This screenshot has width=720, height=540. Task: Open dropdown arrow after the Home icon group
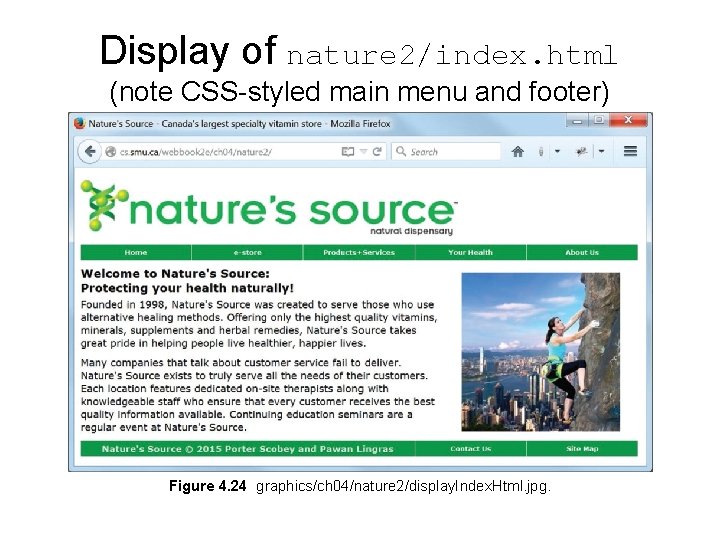[557, 151]
